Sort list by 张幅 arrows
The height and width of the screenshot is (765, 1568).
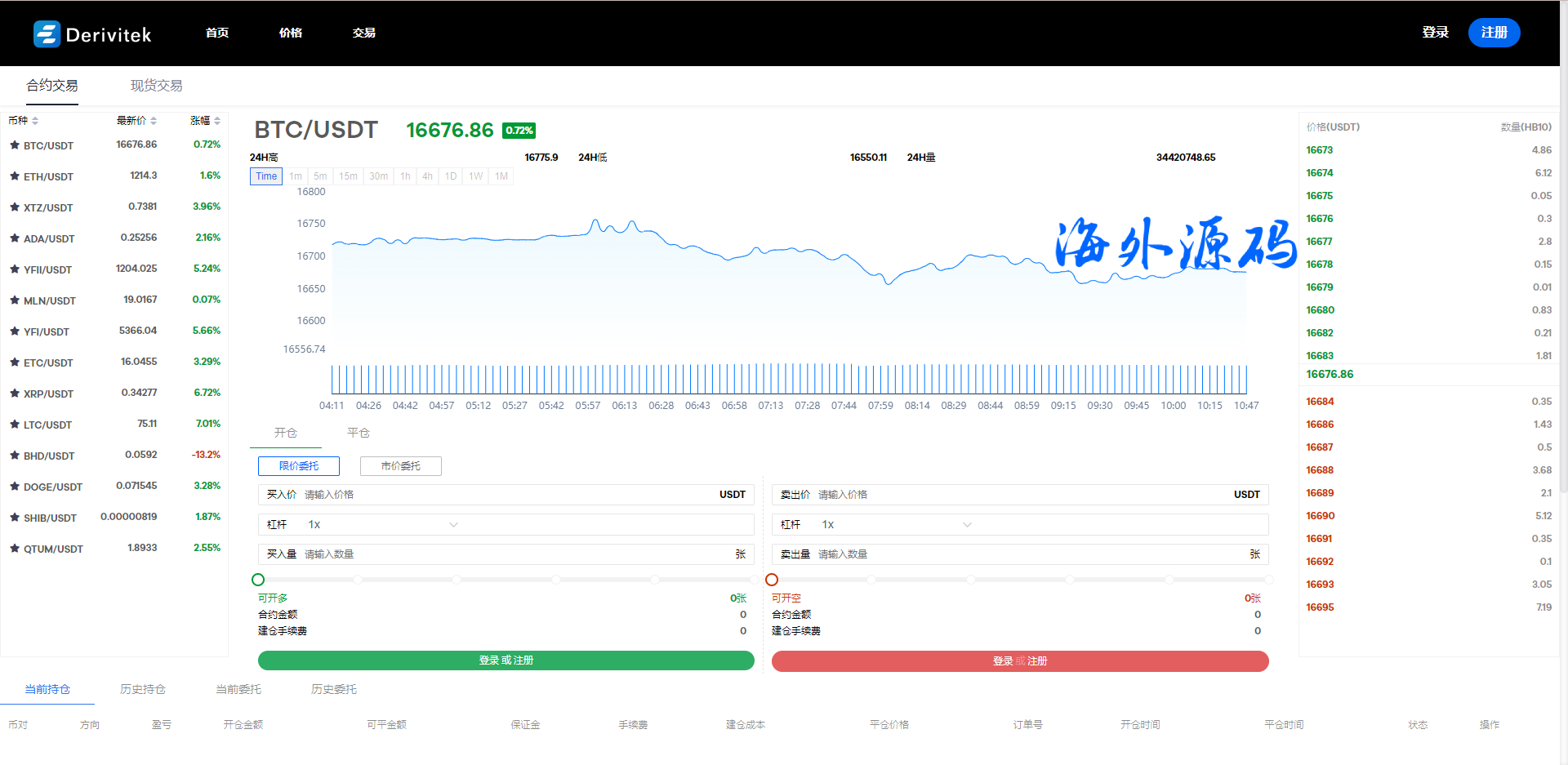coord(217,121)
